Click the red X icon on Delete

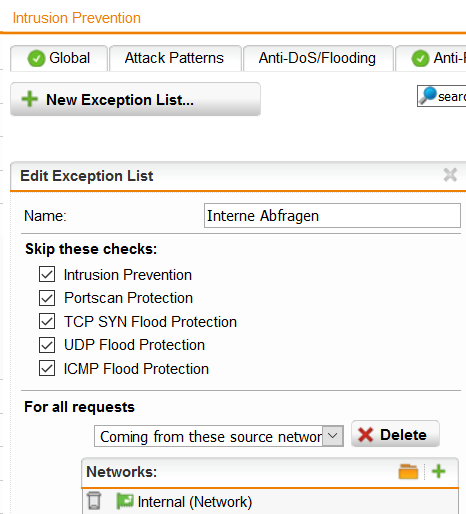pos(365,435)
